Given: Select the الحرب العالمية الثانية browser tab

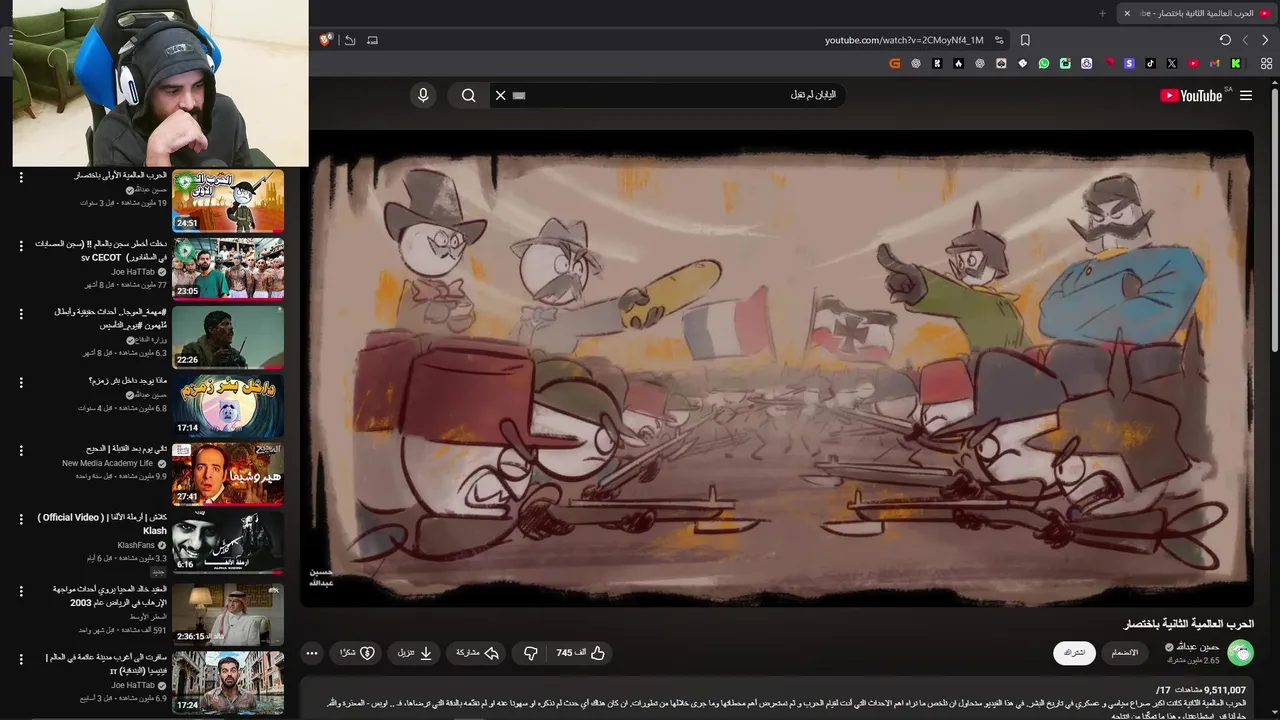Looking at the screenshot, I should [1195, 13].
